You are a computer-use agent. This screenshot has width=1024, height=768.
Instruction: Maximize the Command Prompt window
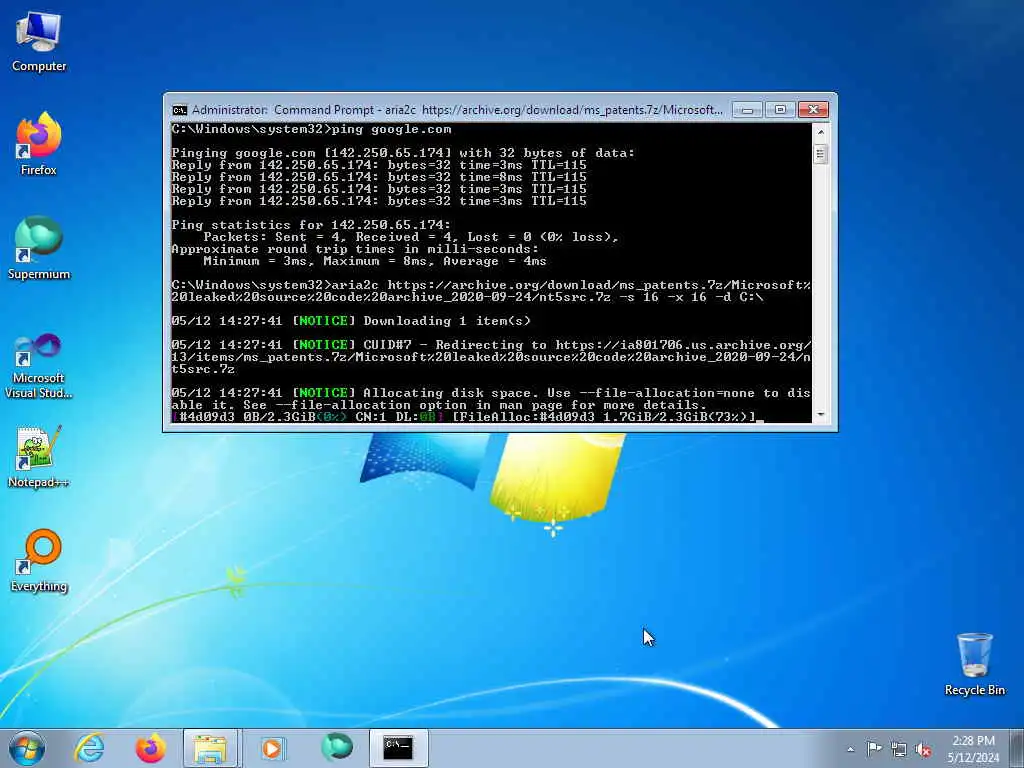780,110
